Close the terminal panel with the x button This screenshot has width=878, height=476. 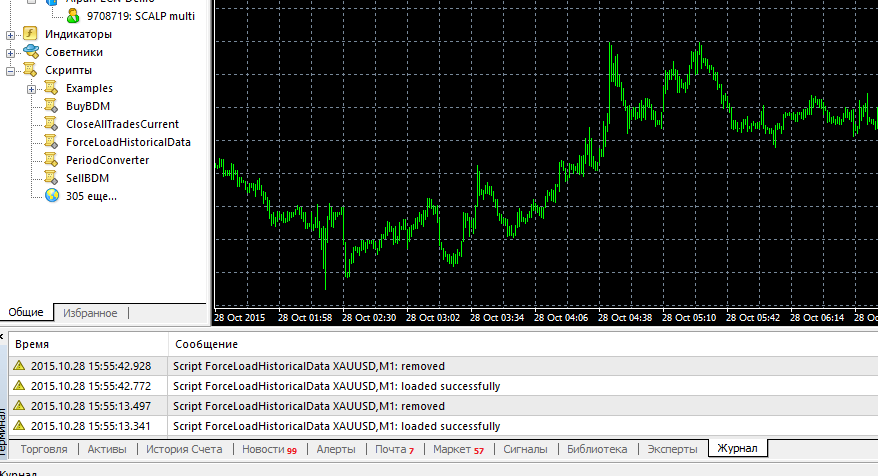[x=2, y=337]
